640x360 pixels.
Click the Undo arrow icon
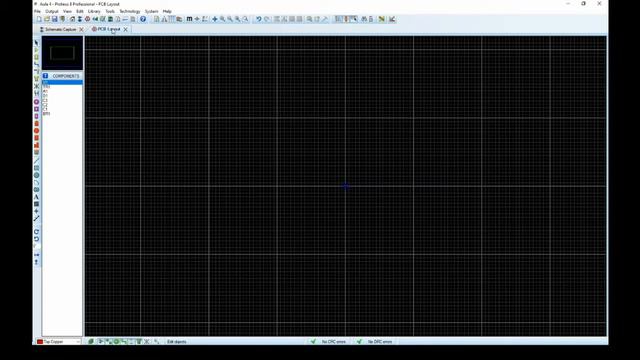[x=258, y=19]
